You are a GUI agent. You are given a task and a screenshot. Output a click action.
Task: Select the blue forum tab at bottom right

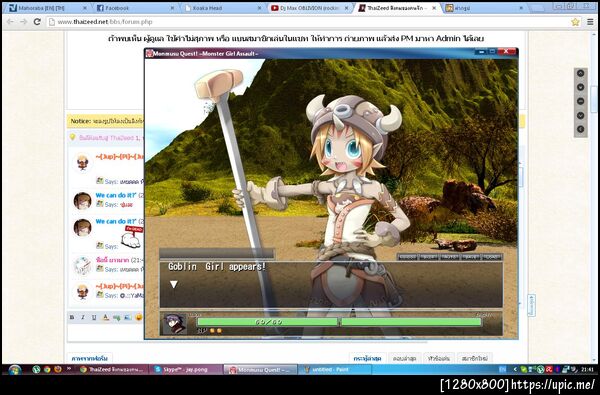click(x=367, y=359)
